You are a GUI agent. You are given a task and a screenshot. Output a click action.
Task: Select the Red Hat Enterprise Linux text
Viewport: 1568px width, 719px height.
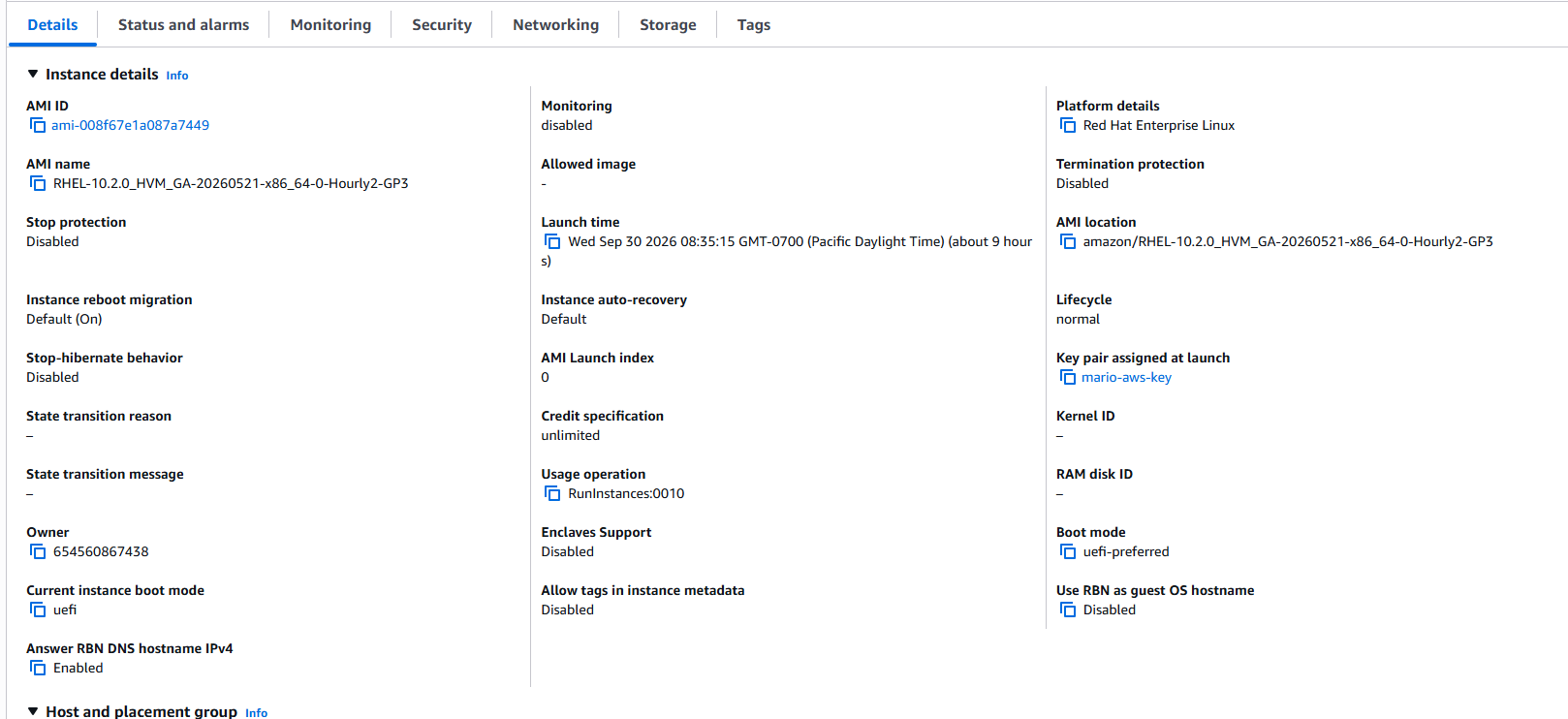click(1159, 125)
